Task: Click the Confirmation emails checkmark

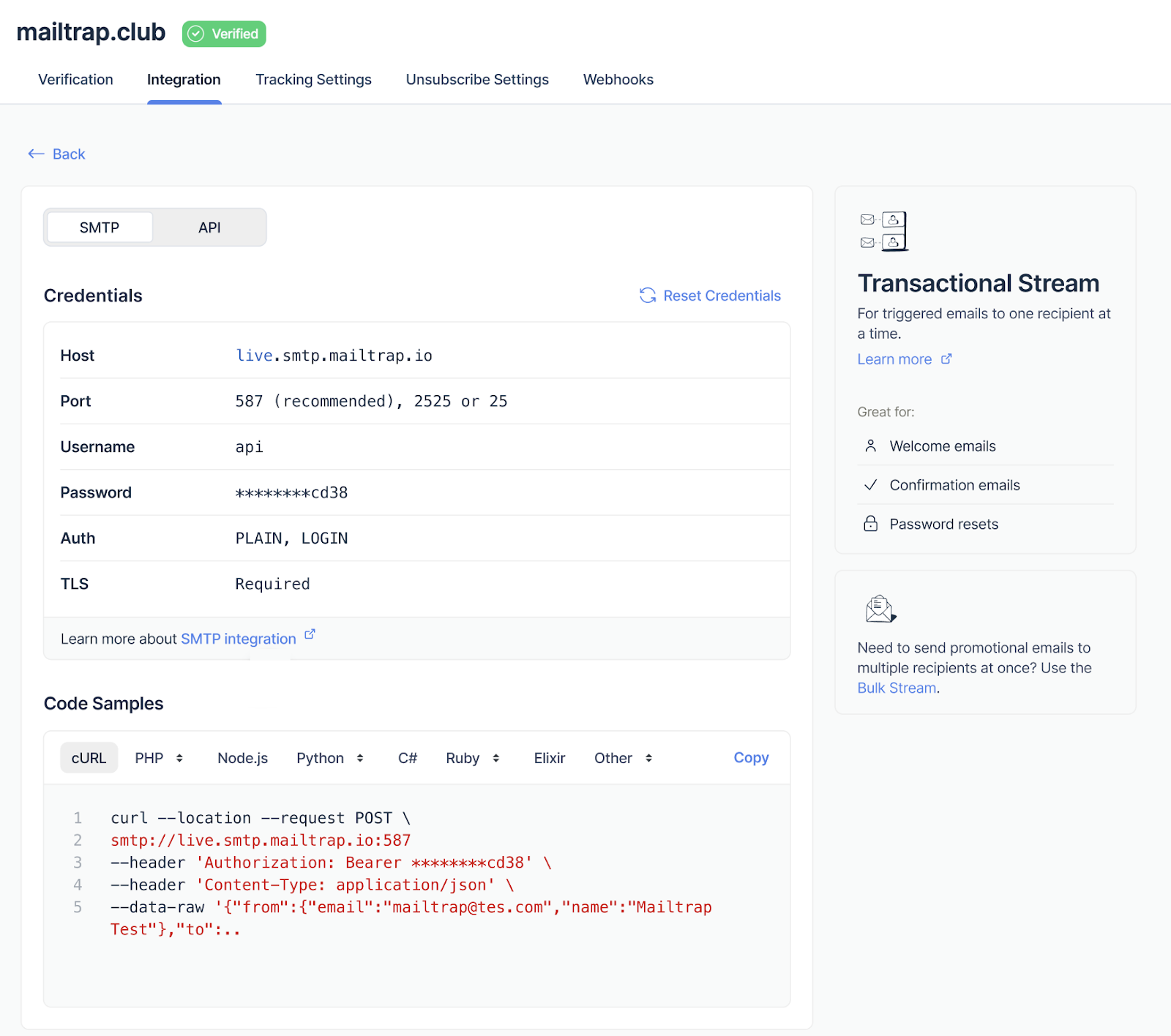Action: (x=870, y=484)
